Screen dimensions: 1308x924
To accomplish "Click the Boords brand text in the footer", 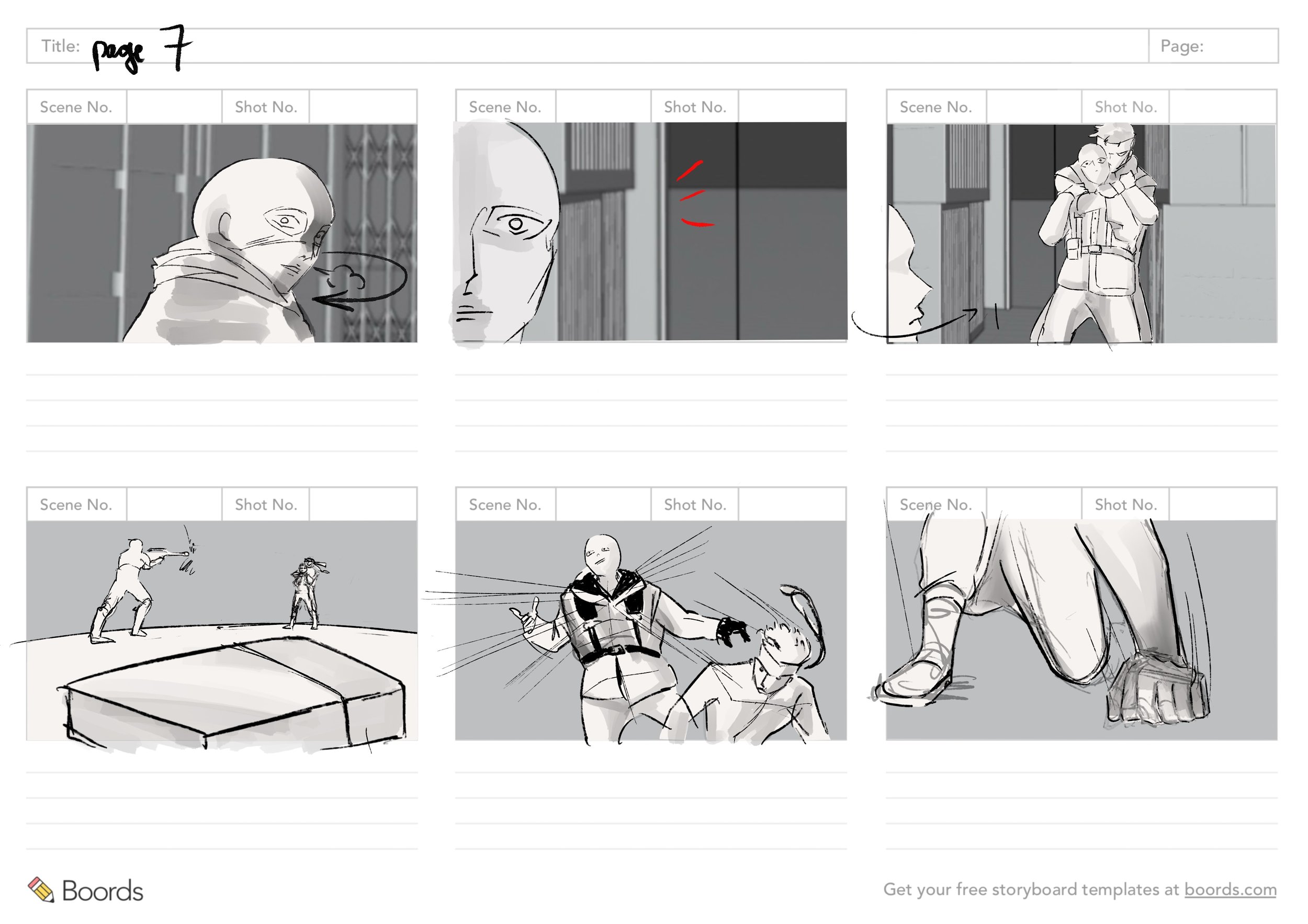I will click(103, 891).
